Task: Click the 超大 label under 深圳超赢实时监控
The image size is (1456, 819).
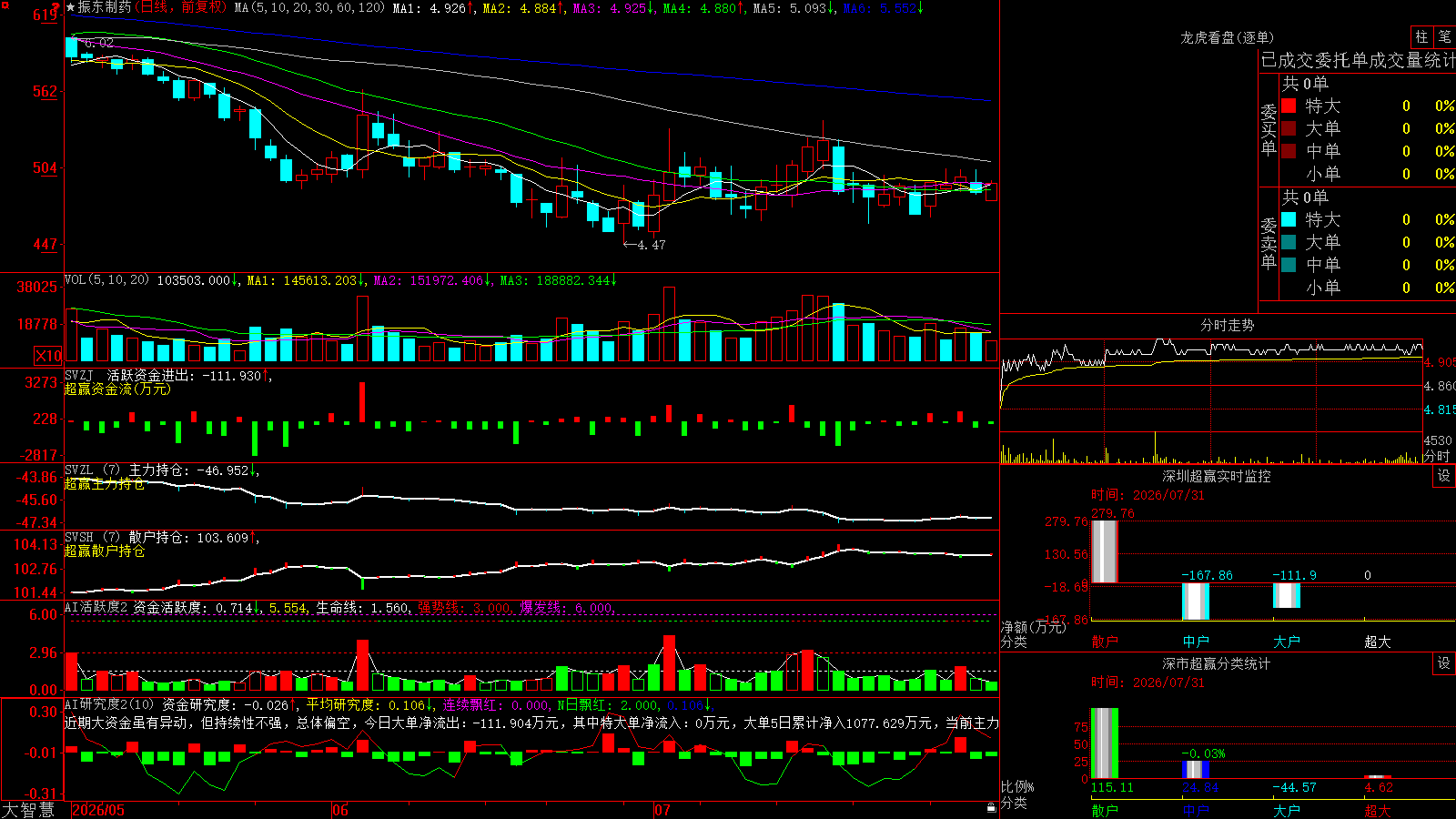Action: (1378, 642)
